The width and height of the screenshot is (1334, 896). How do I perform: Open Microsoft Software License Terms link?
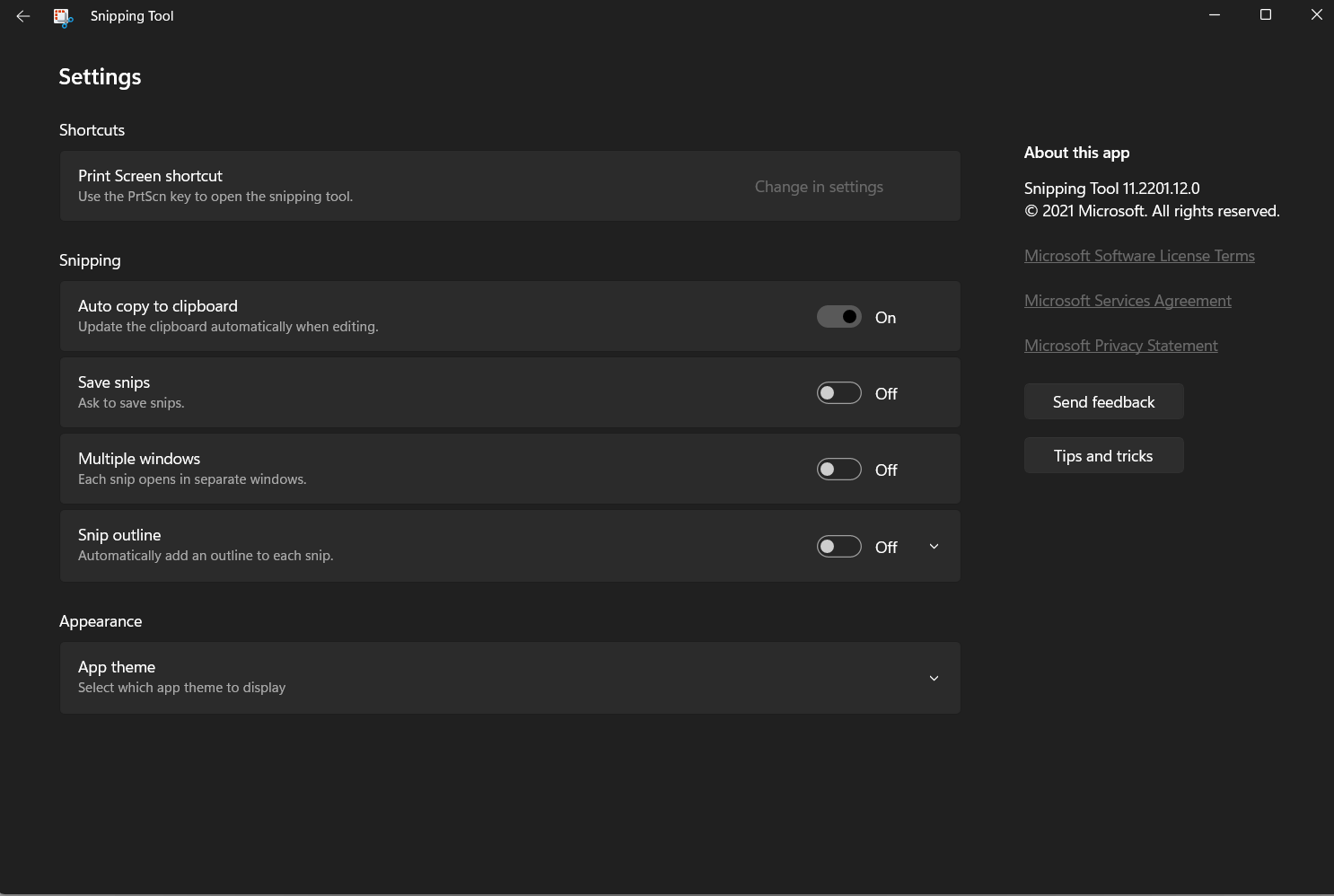click(1139, 256)
